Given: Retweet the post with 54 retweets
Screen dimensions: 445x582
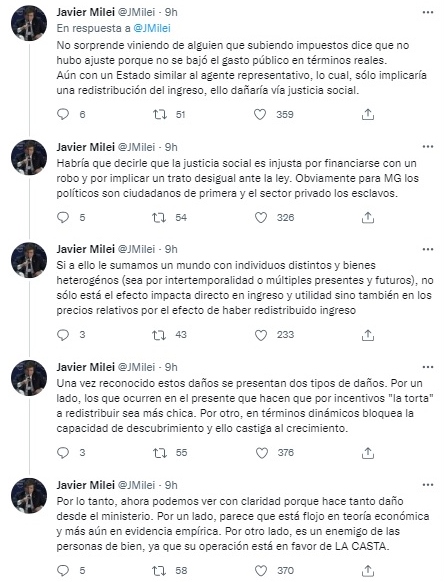Looking at the screenshot, I should pyautogui.click(x=160, y=218).
